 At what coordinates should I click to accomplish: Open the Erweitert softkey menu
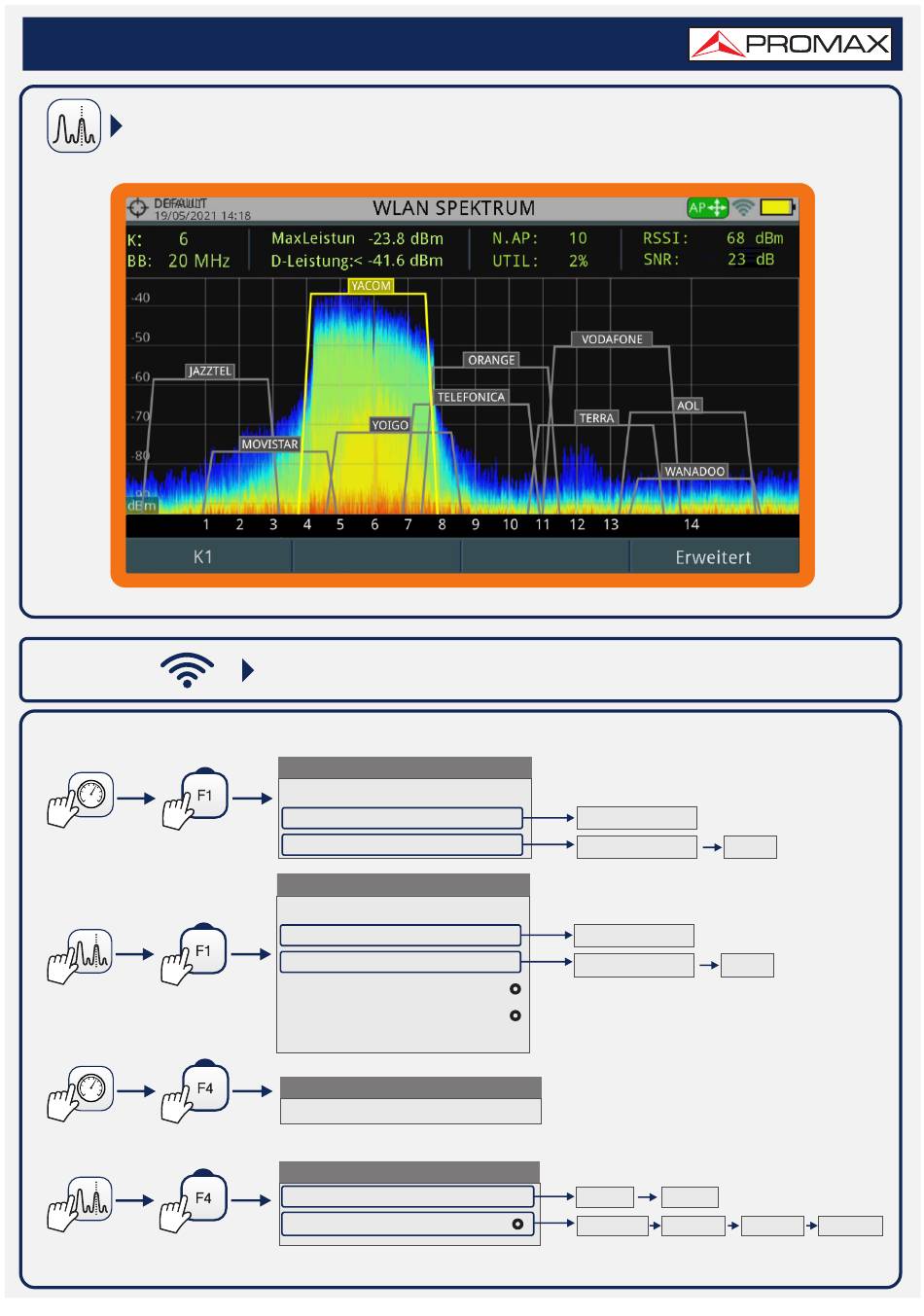(714, 557)
